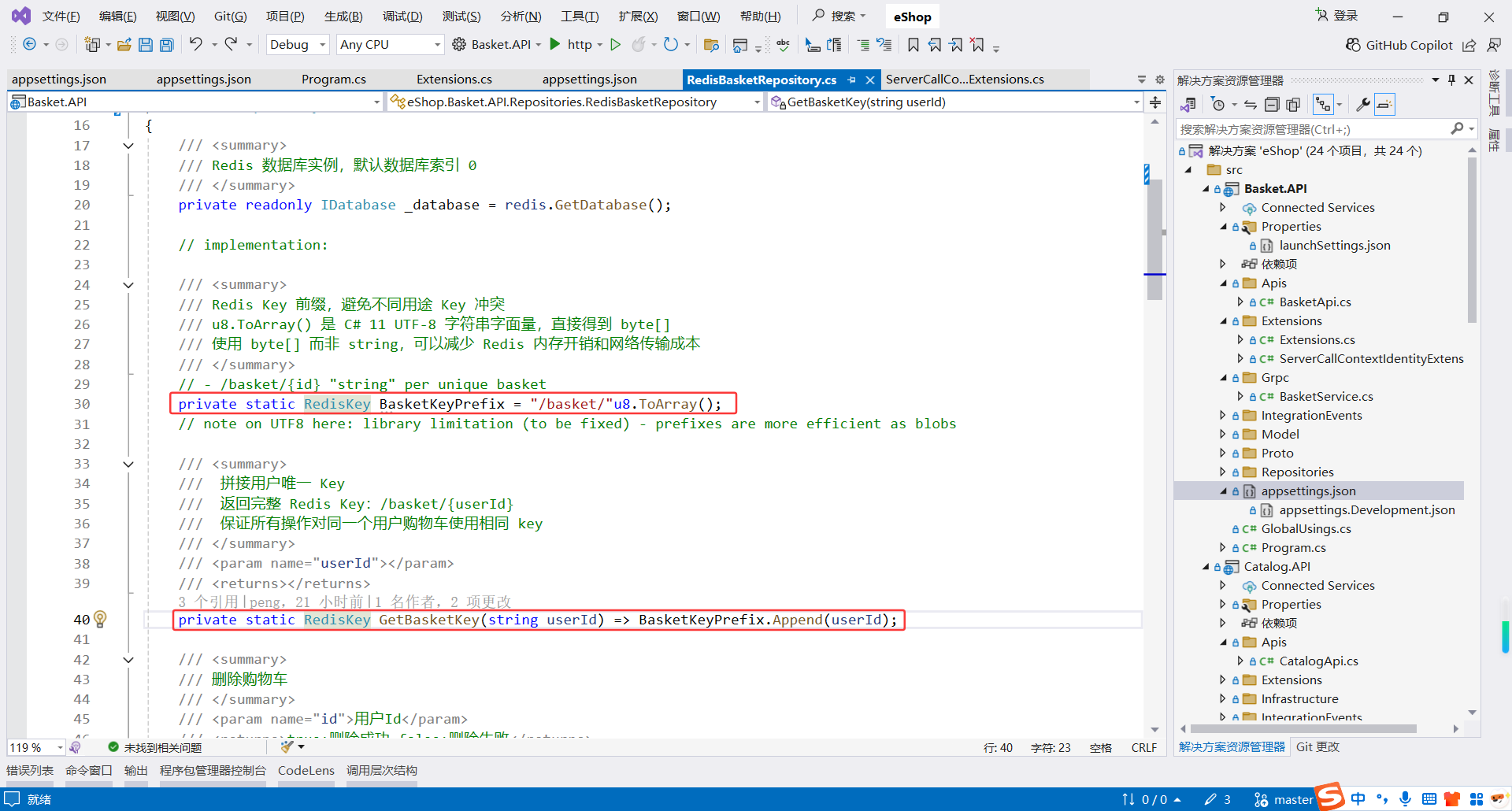Open the Any CPU platform dropdown
The width and height of the screenshot is (1512, 811).
point(390,44)
